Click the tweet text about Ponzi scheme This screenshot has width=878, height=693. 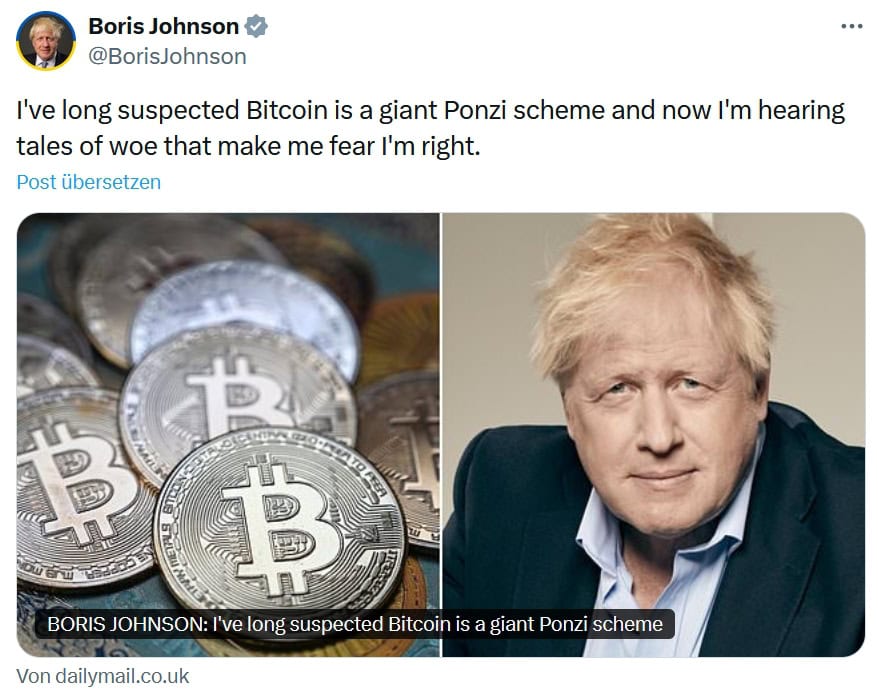(x=430, y=128)
